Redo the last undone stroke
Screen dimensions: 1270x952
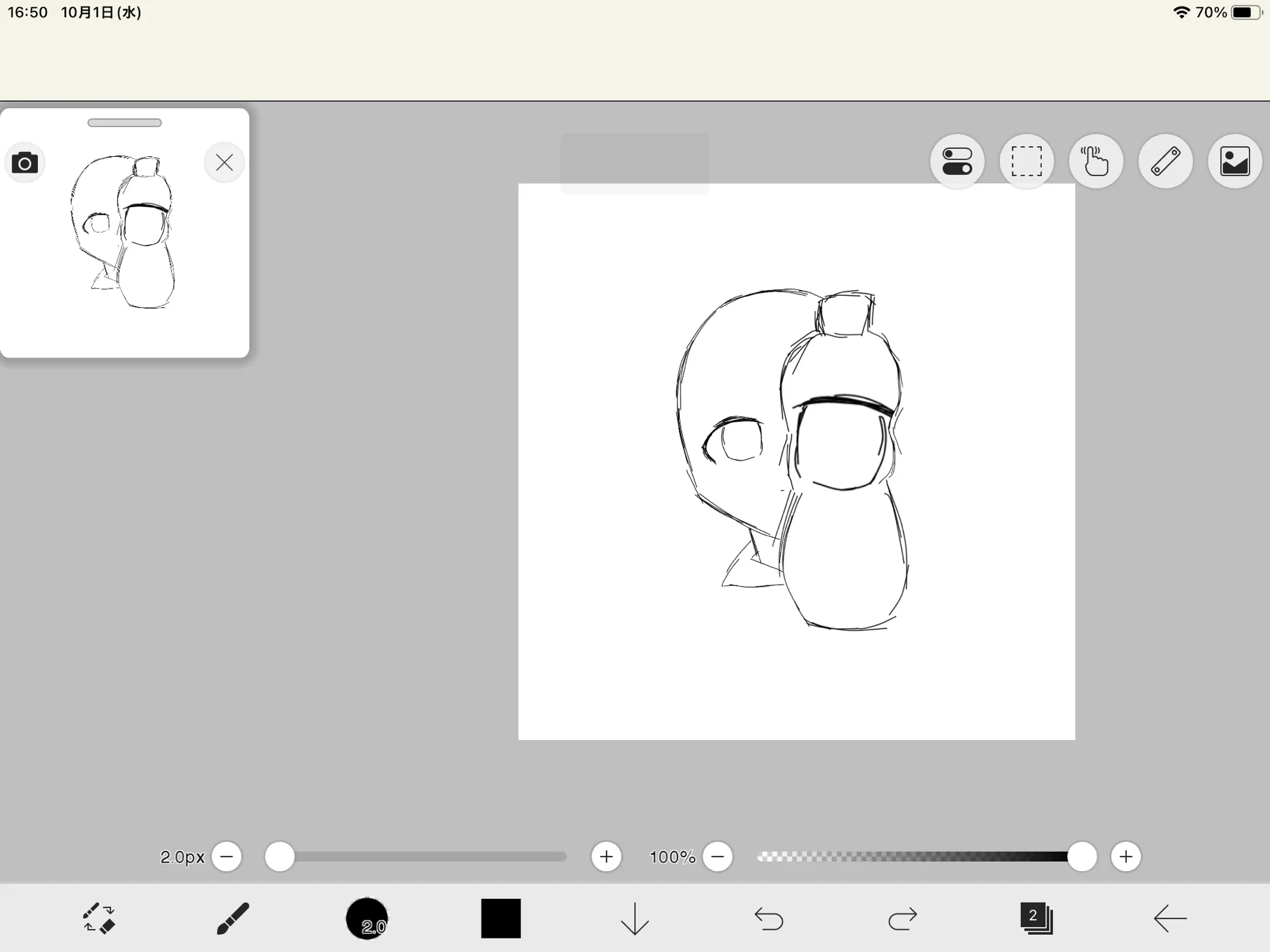[903, 918]
